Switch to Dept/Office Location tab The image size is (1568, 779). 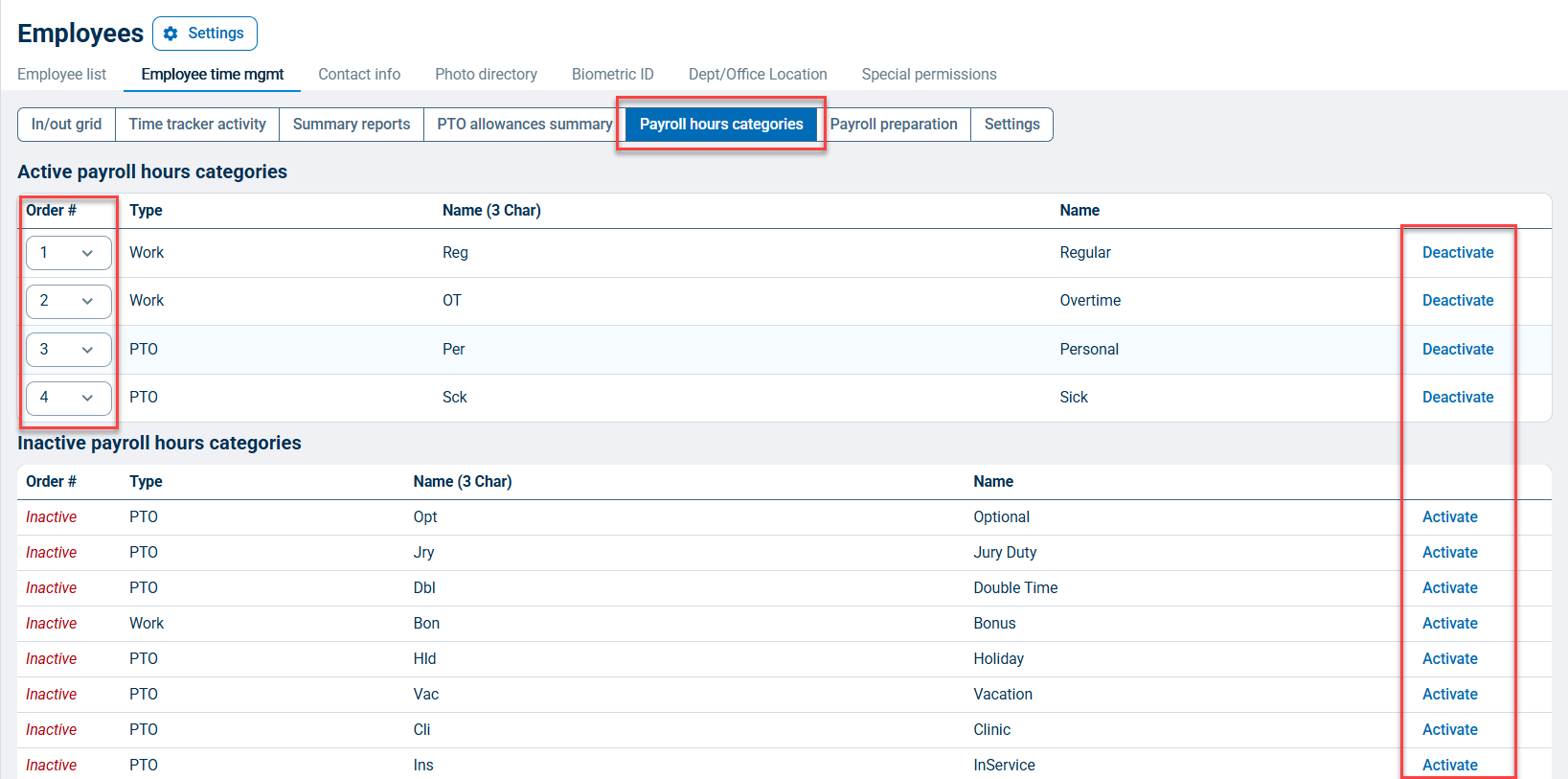[x=758, y=75]
